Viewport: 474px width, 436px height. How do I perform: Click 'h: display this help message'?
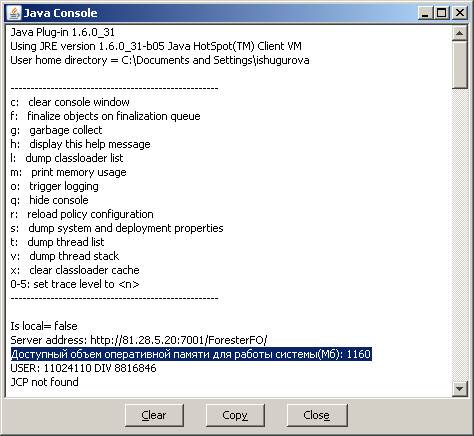pos(80,144)
